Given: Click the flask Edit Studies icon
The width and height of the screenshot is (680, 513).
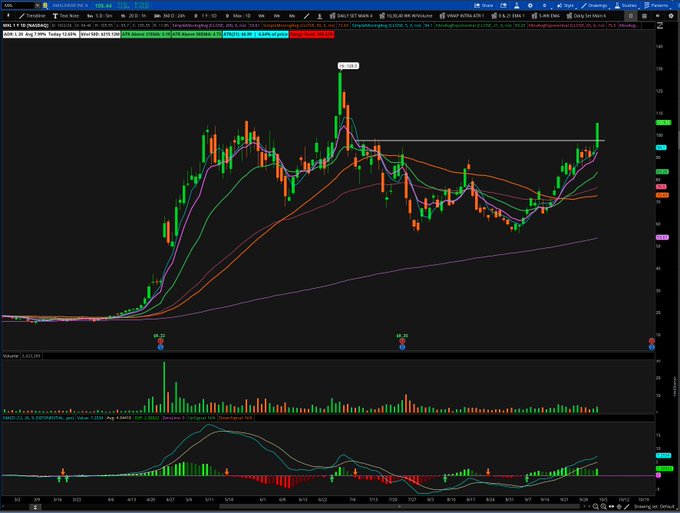Looking at the screenshot, I should [x=517, y=6].
